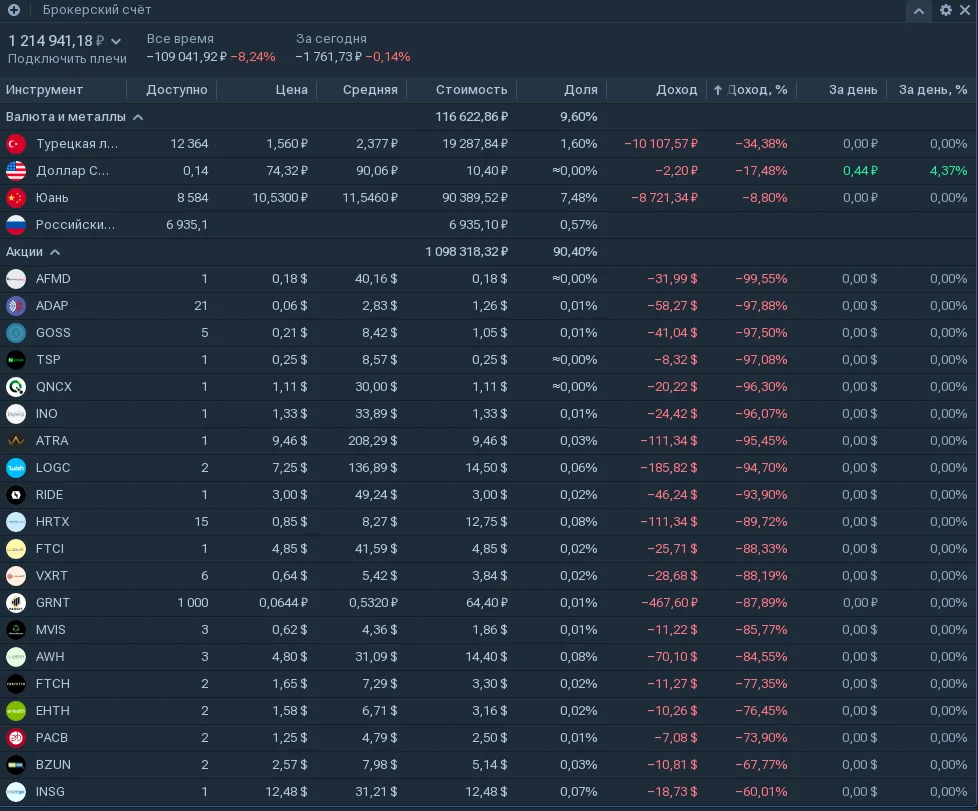
Task: Collapse widget with the top-right chevron button
Action: point(919,11)
